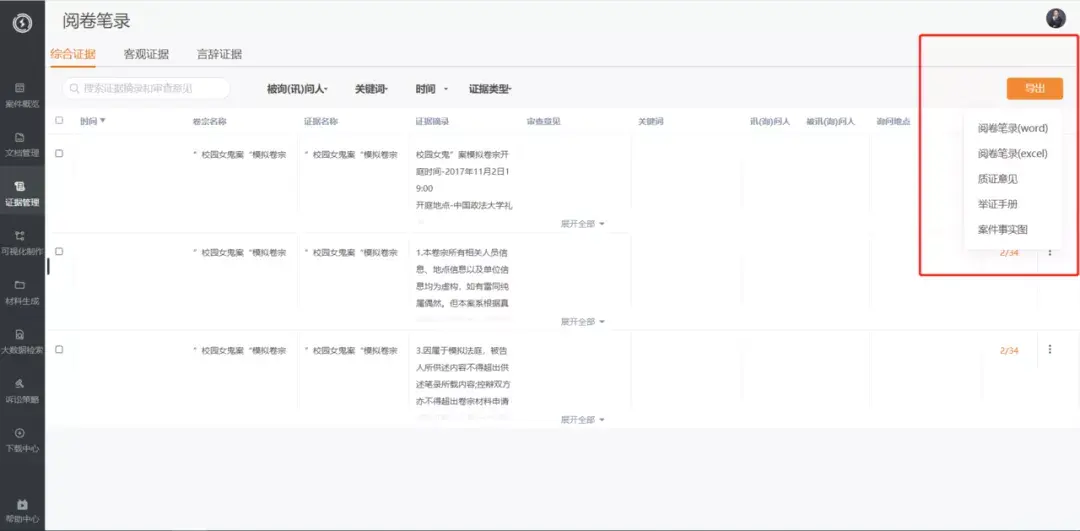Open 下载中心 in the sidebar

[x=22, y=439]
